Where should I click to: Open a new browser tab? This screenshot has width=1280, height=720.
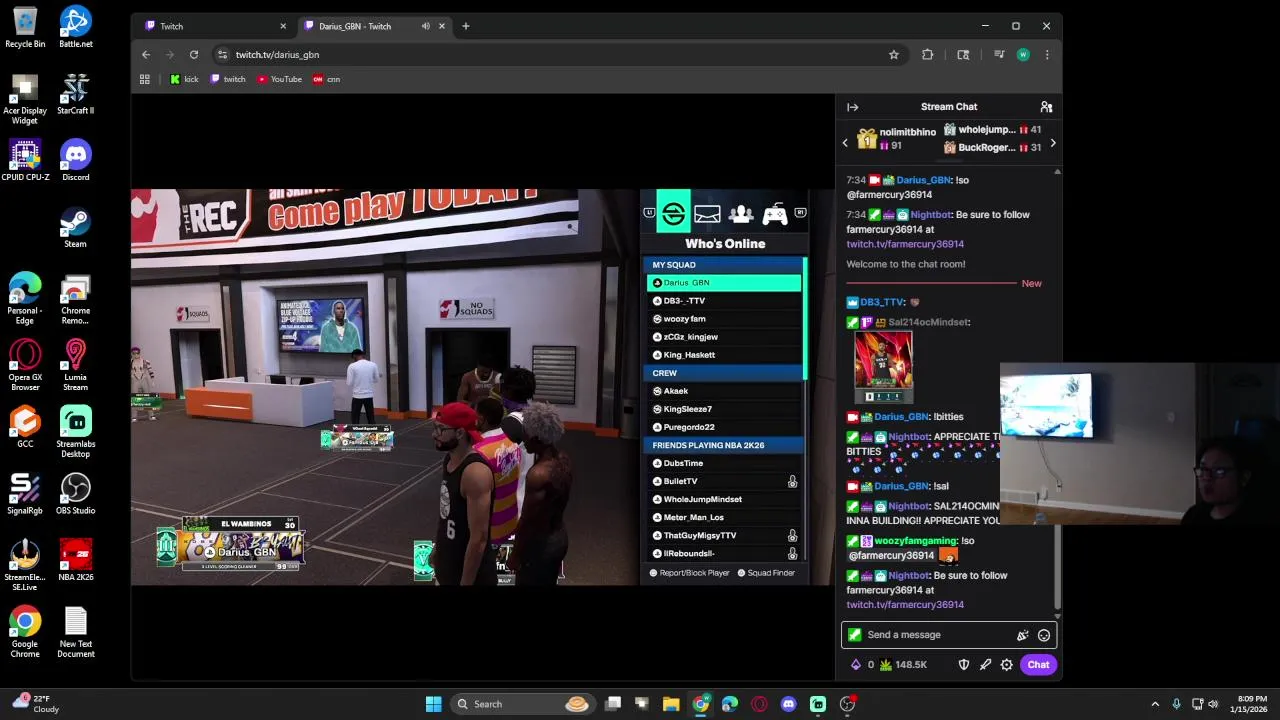pos(465,26)
